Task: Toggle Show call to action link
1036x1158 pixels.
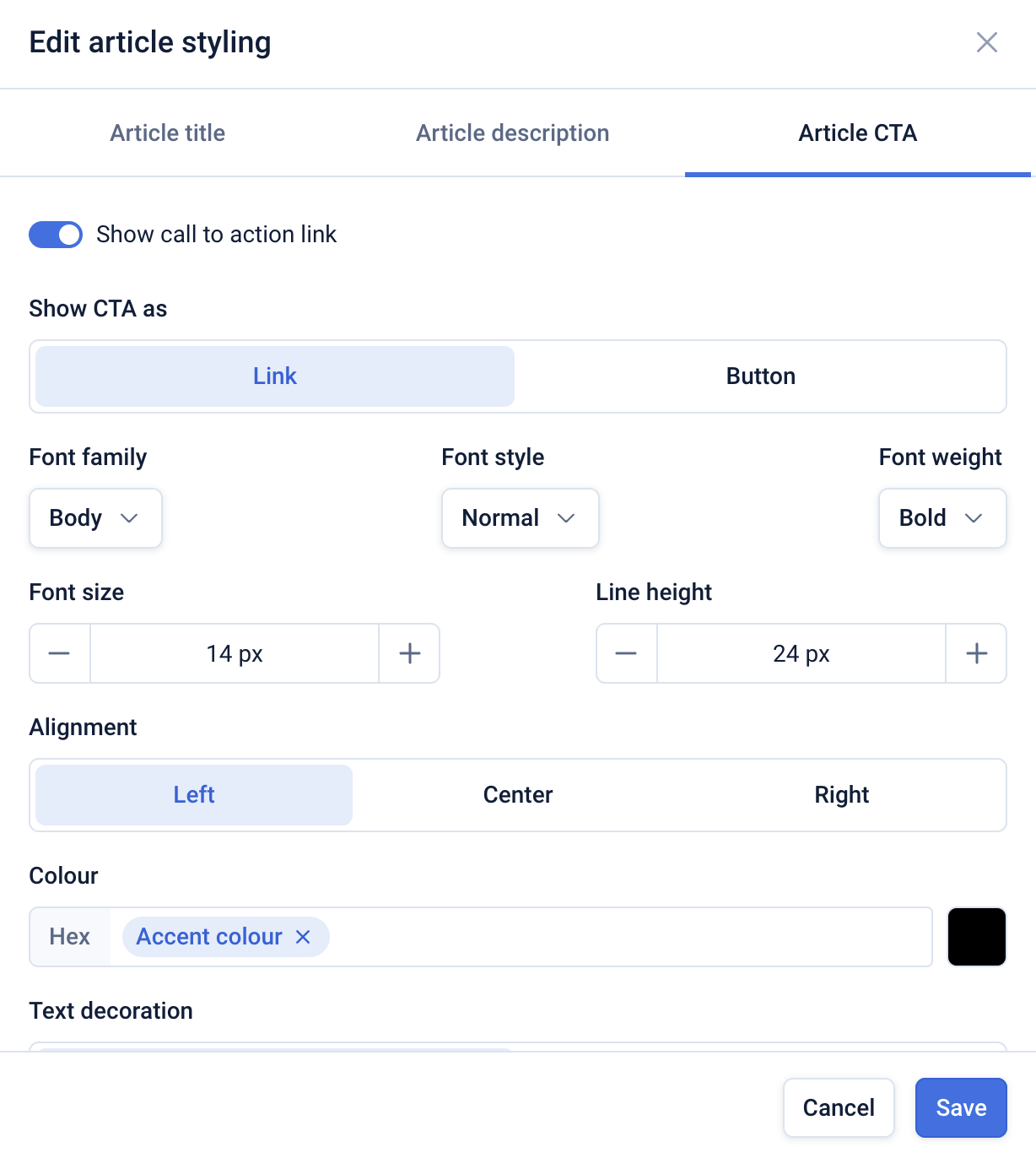Action: pyautogui.click(x=56, y=235)
